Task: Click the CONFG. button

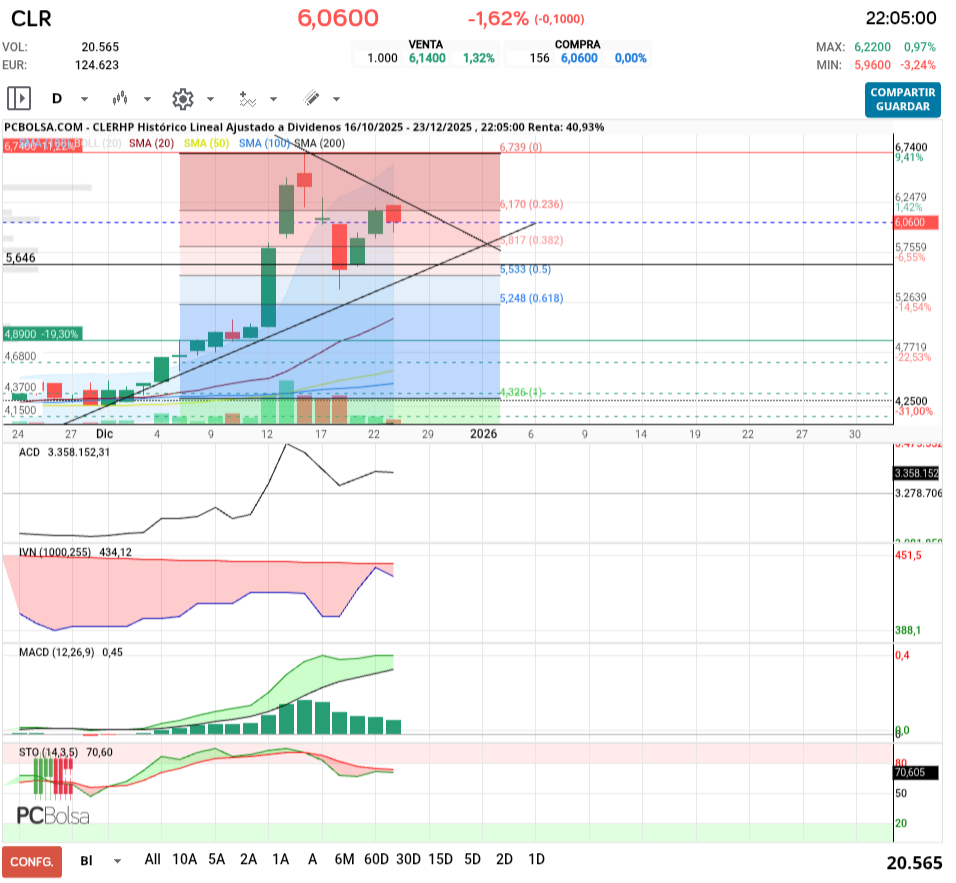Action: (32, 862)
